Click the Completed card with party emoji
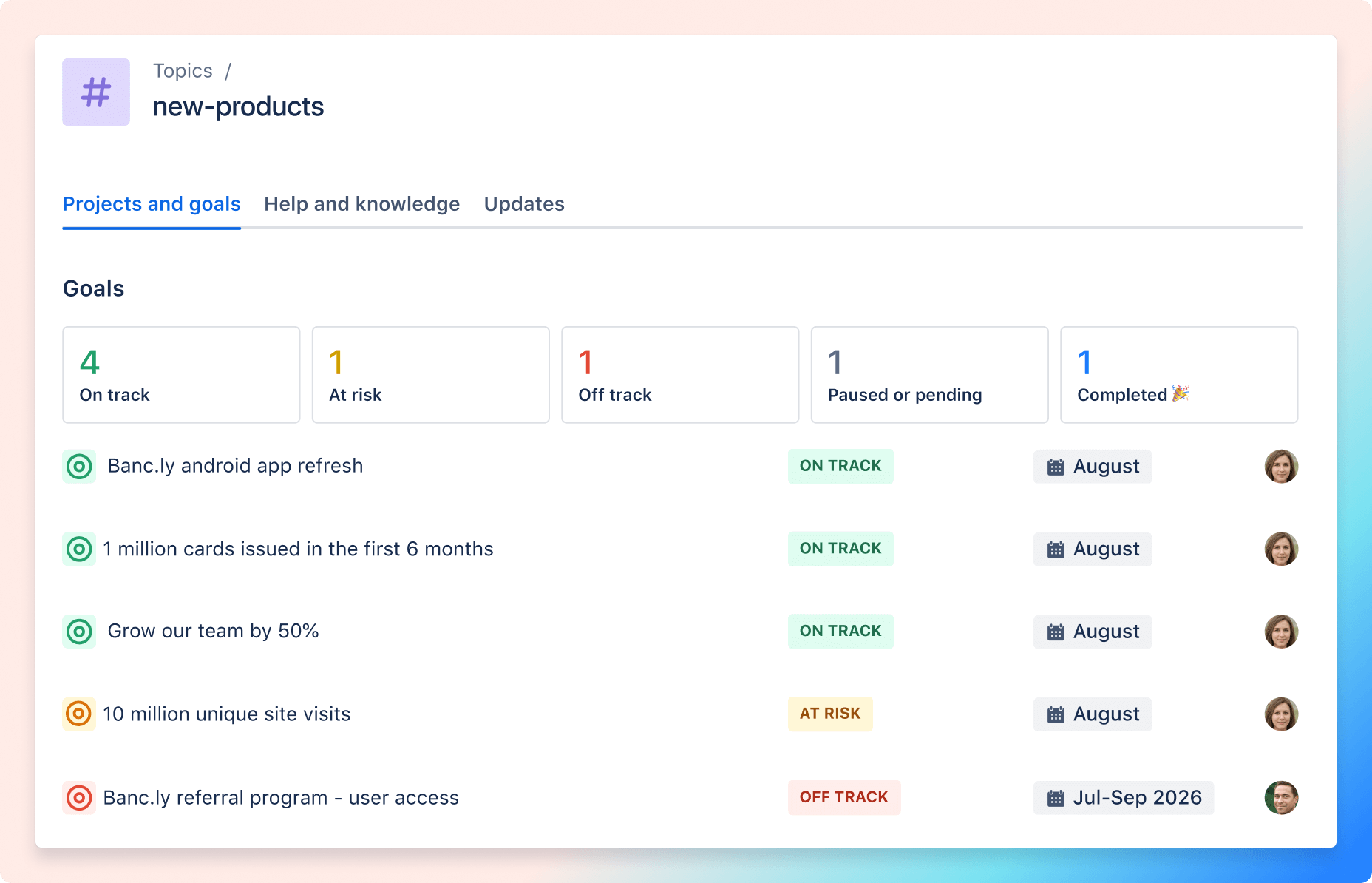The image size is (1372, 883). tap(1179, 375)
